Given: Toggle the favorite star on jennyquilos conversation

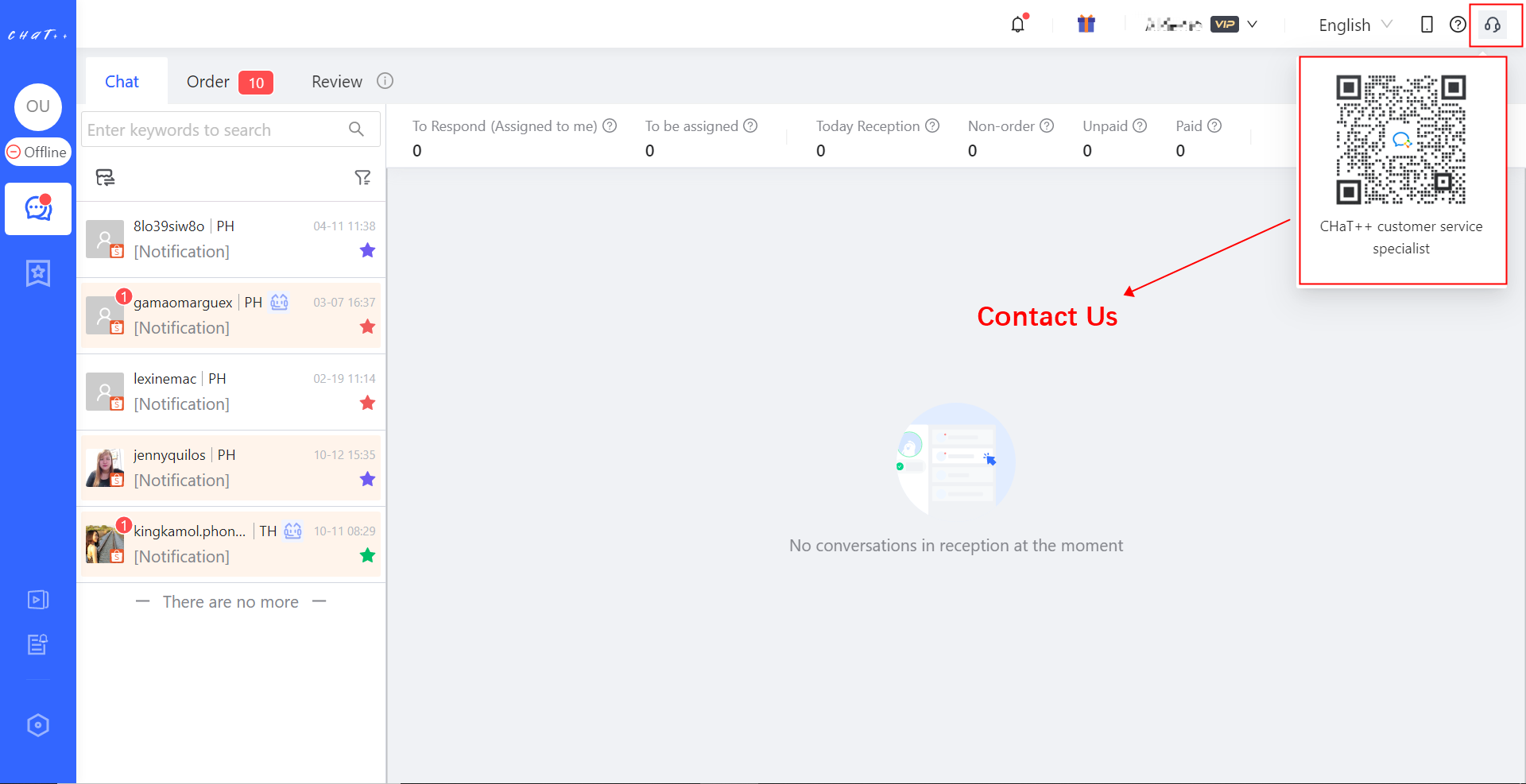Looking at the screenshot, I should (367, 479).
